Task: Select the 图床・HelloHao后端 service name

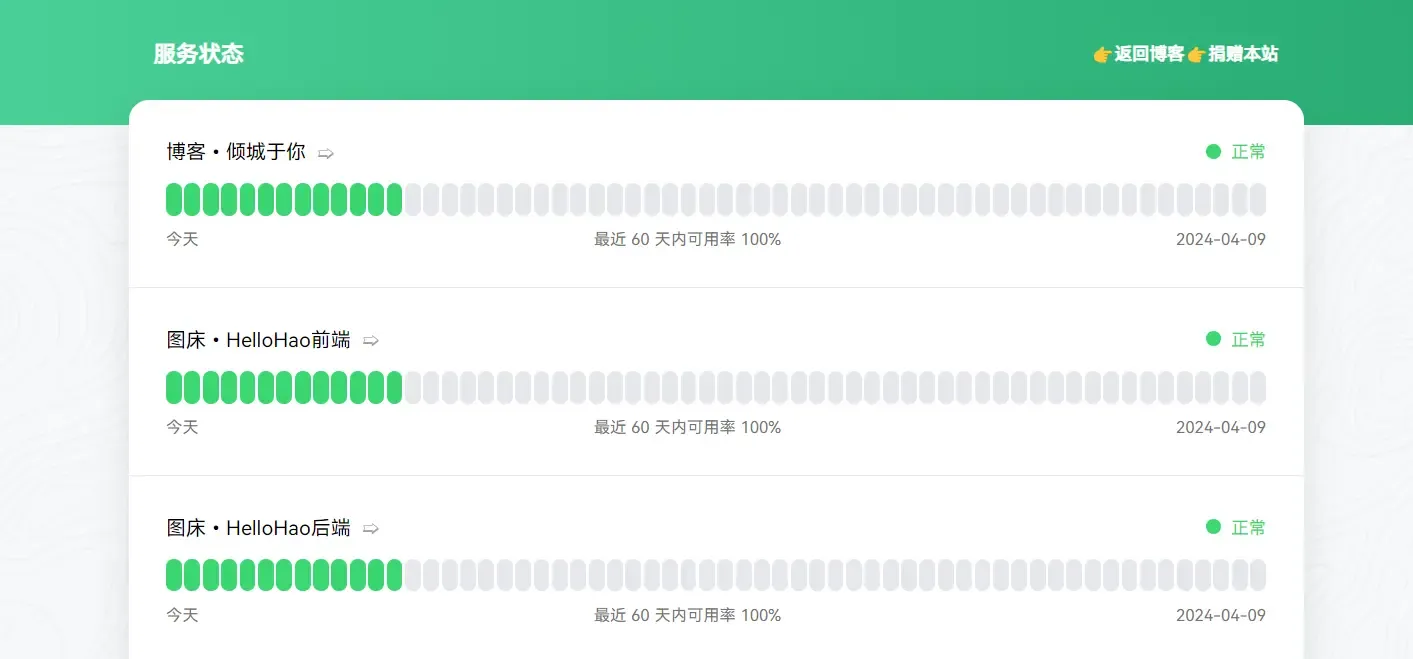Action: point(258,528)
